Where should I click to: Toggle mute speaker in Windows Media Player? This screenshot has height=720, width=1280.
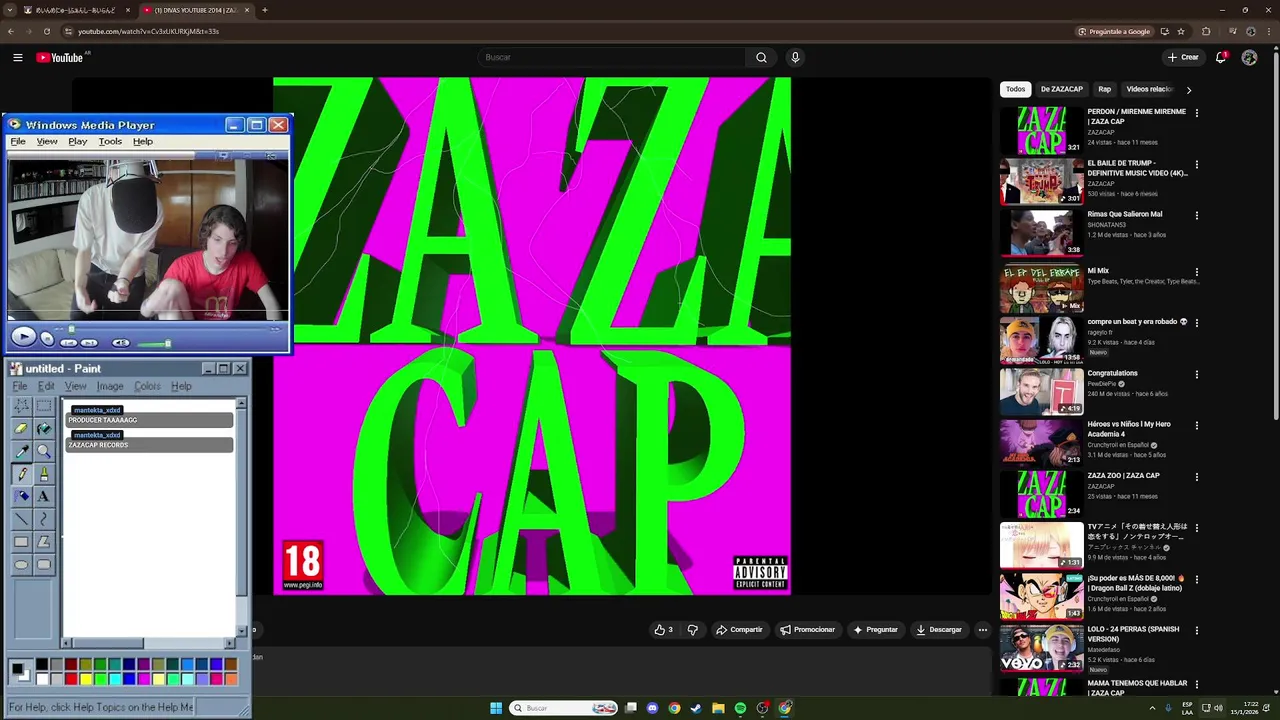(121, 343)
